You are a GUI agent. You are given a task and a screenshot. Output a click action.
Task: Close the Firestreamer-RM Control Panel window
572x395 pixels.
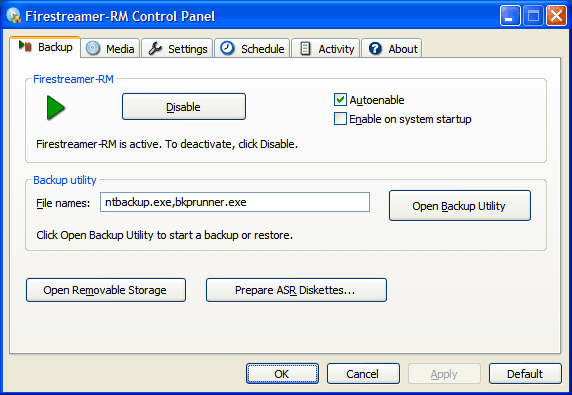[x=556, y=16]
